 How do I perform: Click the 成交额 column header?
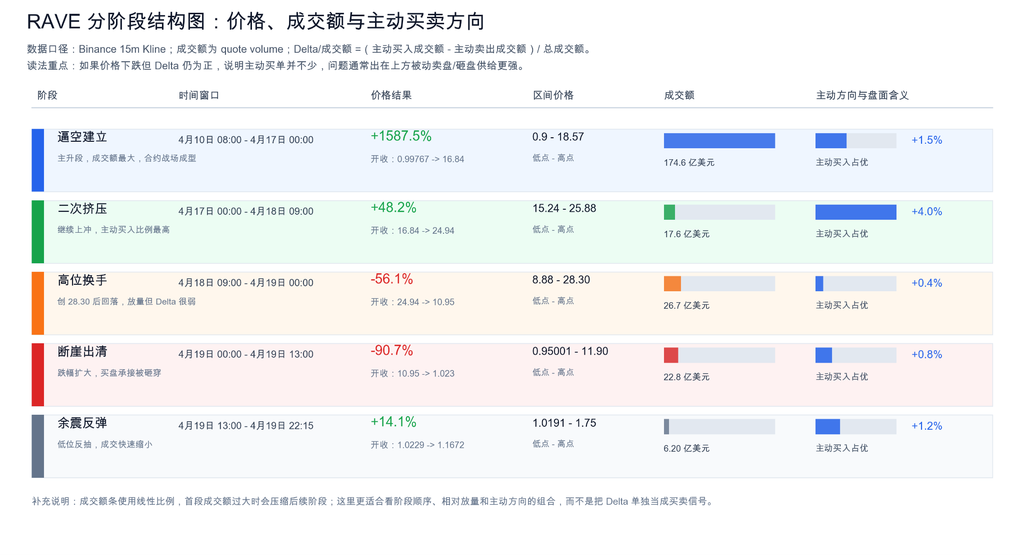[679, 95]
